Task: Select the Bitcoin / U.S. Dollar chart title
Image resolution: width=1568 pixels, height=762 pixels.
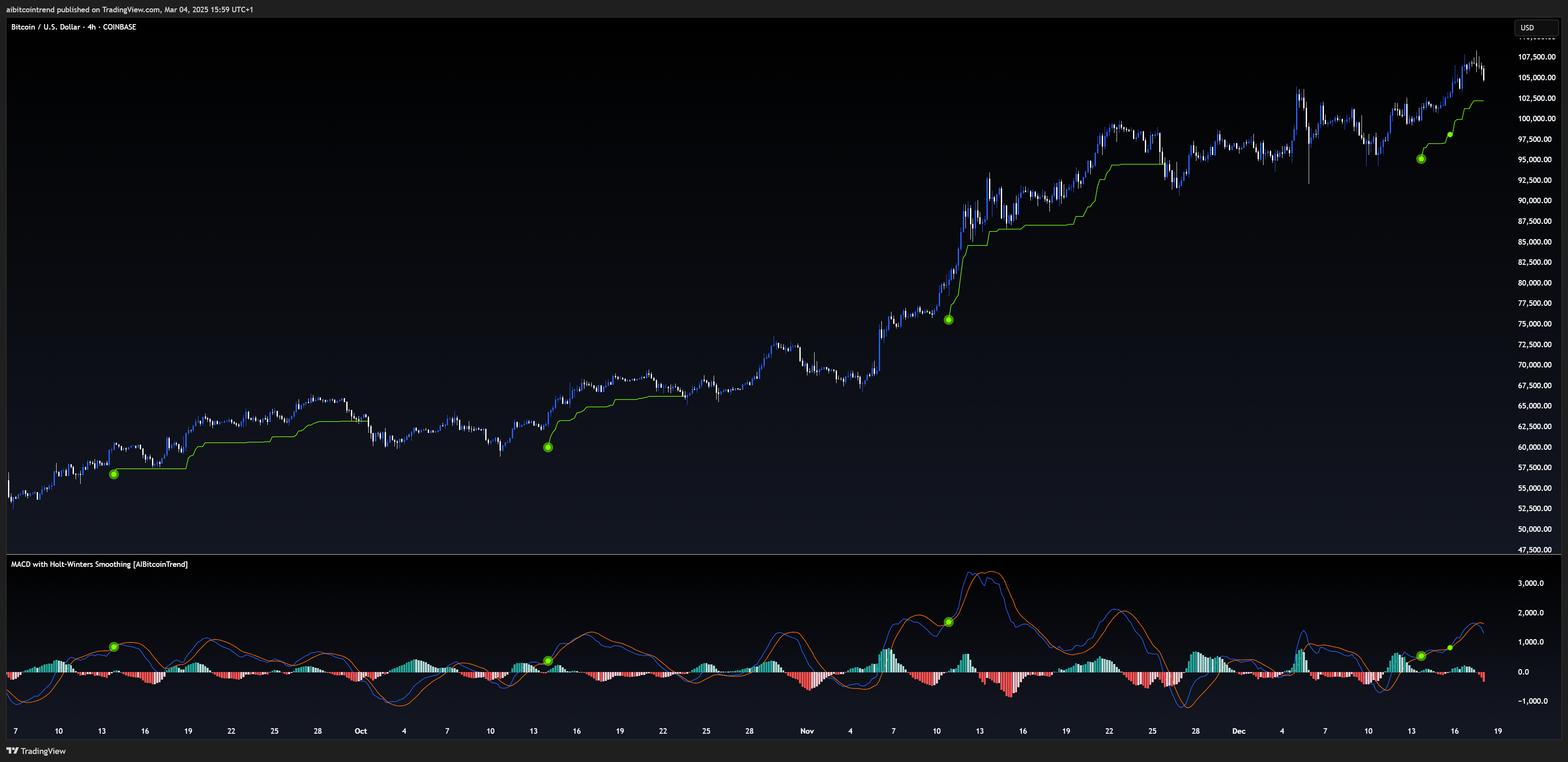Action: pos(73,27)
